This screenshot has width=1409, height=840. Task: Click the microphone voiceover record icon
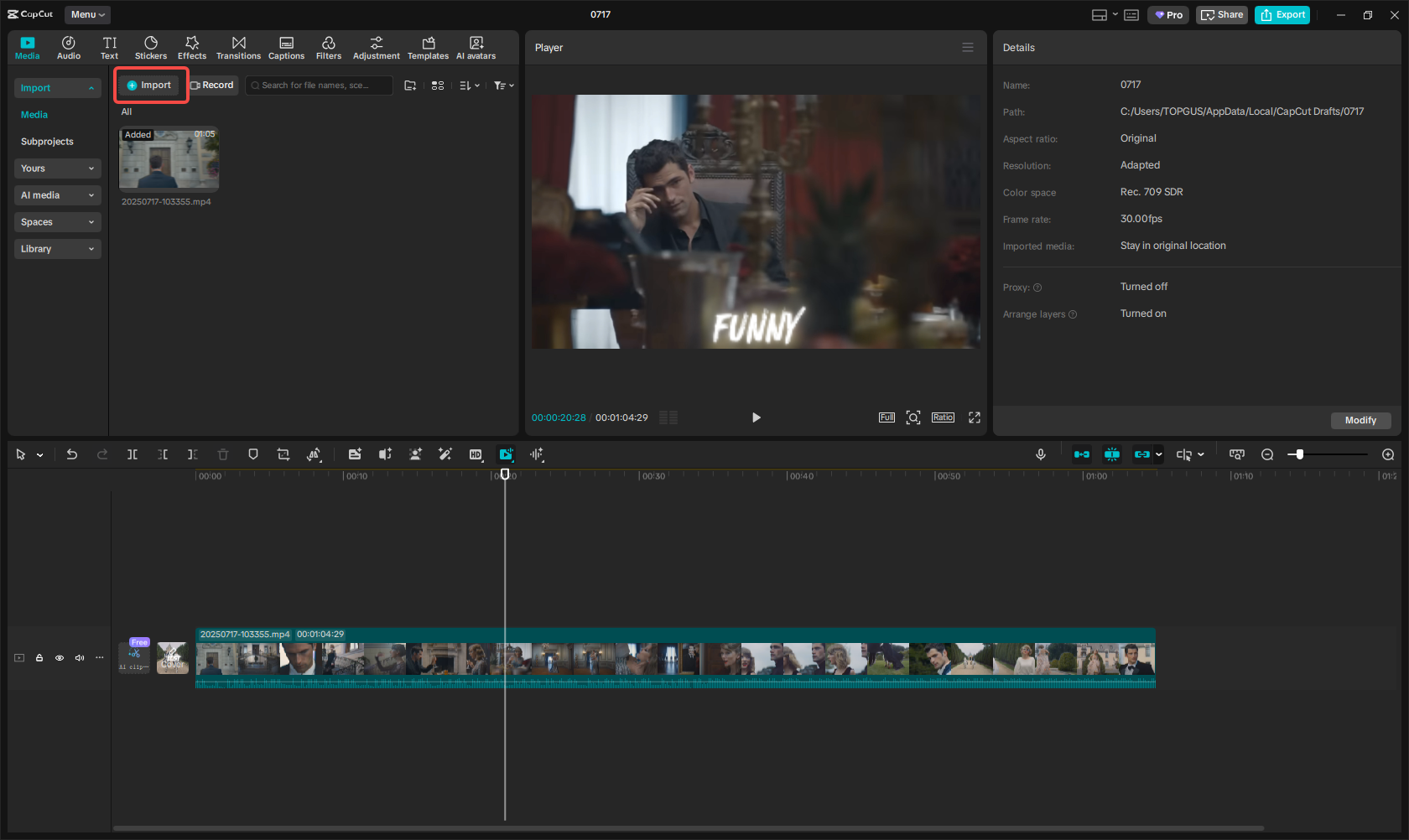[1040, 454]
